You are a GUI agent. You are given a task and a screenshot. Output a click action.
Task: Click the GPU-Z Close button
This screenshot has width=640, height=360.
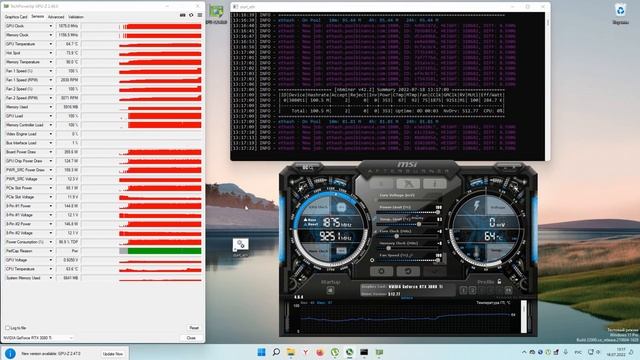[x=191, y=338]
